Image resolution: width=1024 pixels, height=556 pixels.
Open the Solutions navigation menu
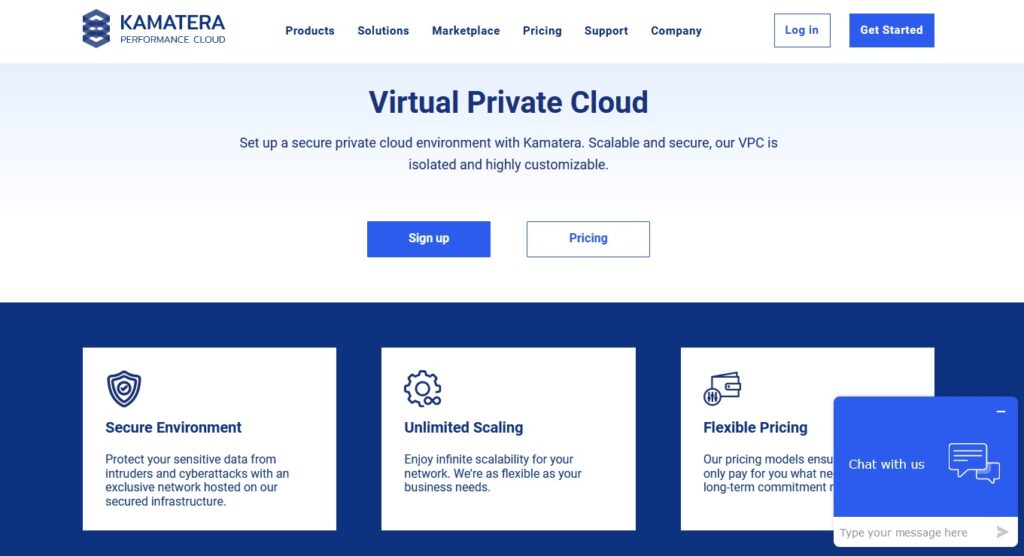coord(383,31)
